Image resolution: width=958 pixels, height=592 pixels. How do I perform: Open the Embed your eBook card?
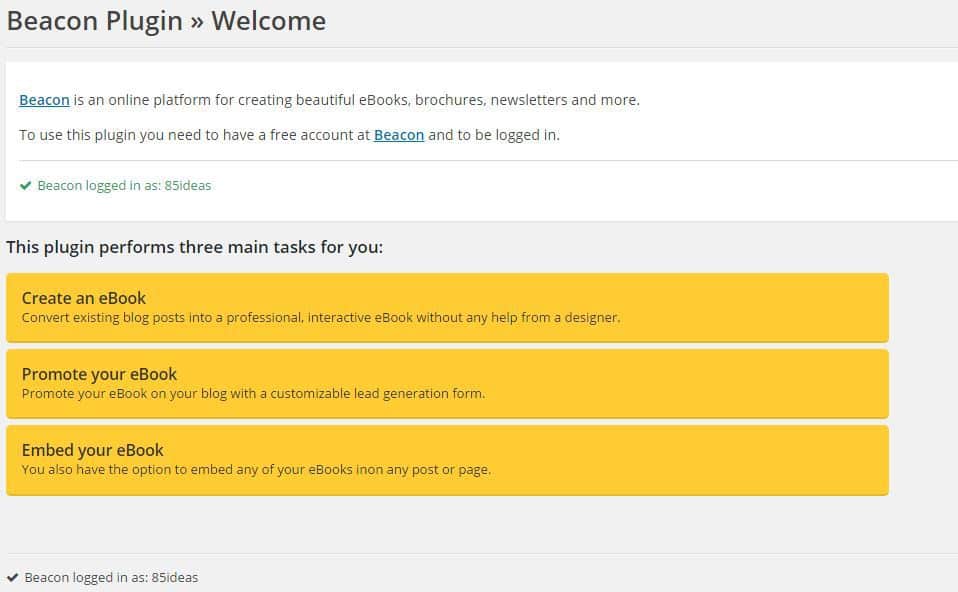tap(447, 460)
